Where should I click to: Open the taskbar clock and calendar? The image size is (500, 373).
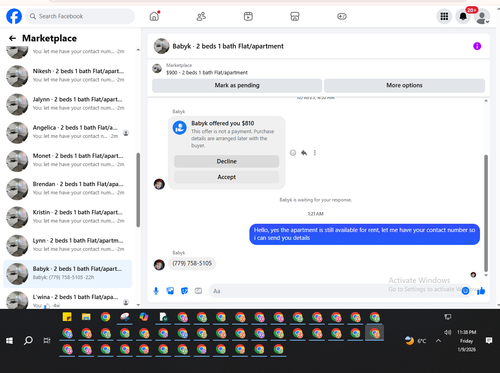tap(467, 341)
